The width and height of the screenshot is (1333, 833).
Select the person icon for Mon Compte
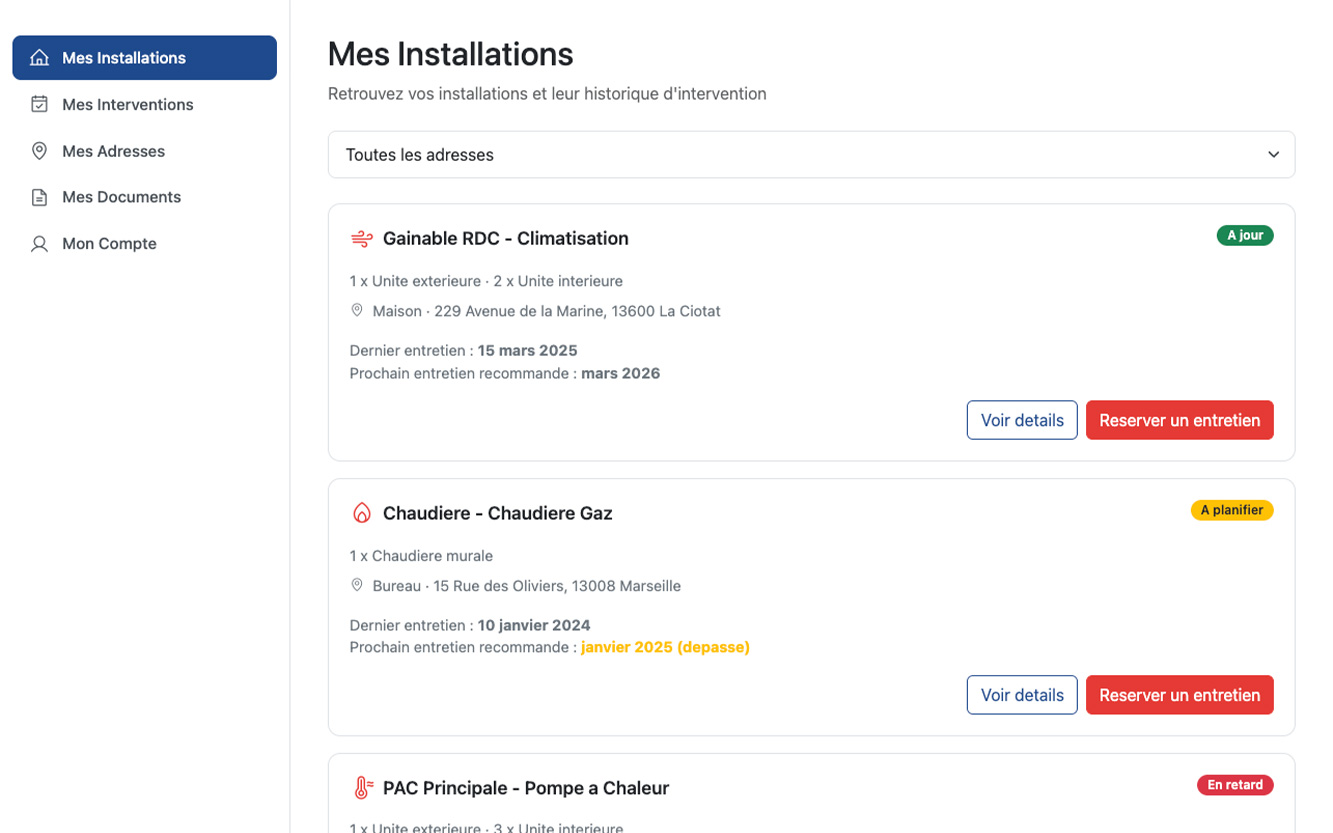pyautogui.click(x=39, y=243)
